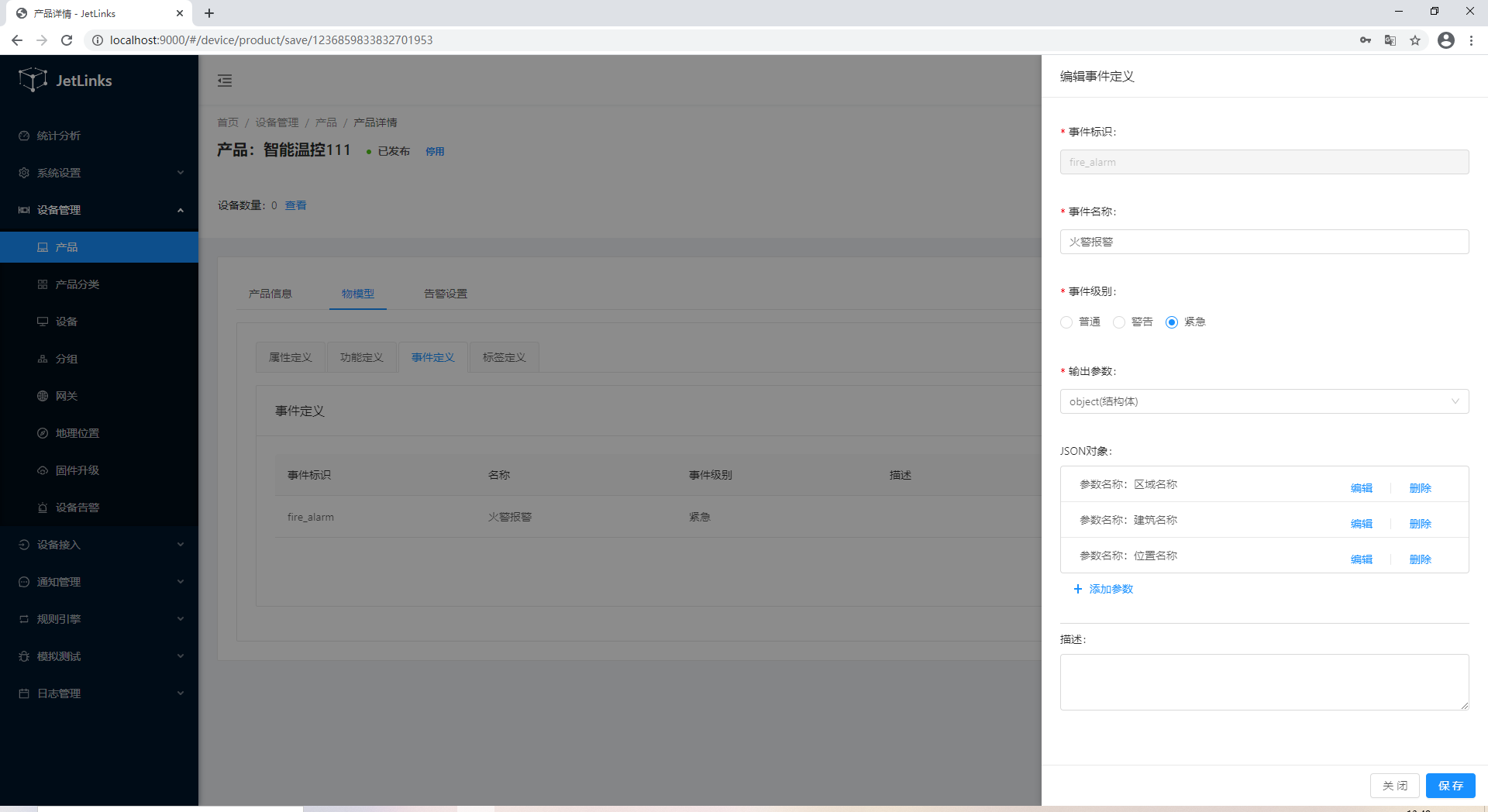The width and height of the screenshot is (1488, 812).
Task: Open the 属性定义 tab
Action: (x=290, y=357)
